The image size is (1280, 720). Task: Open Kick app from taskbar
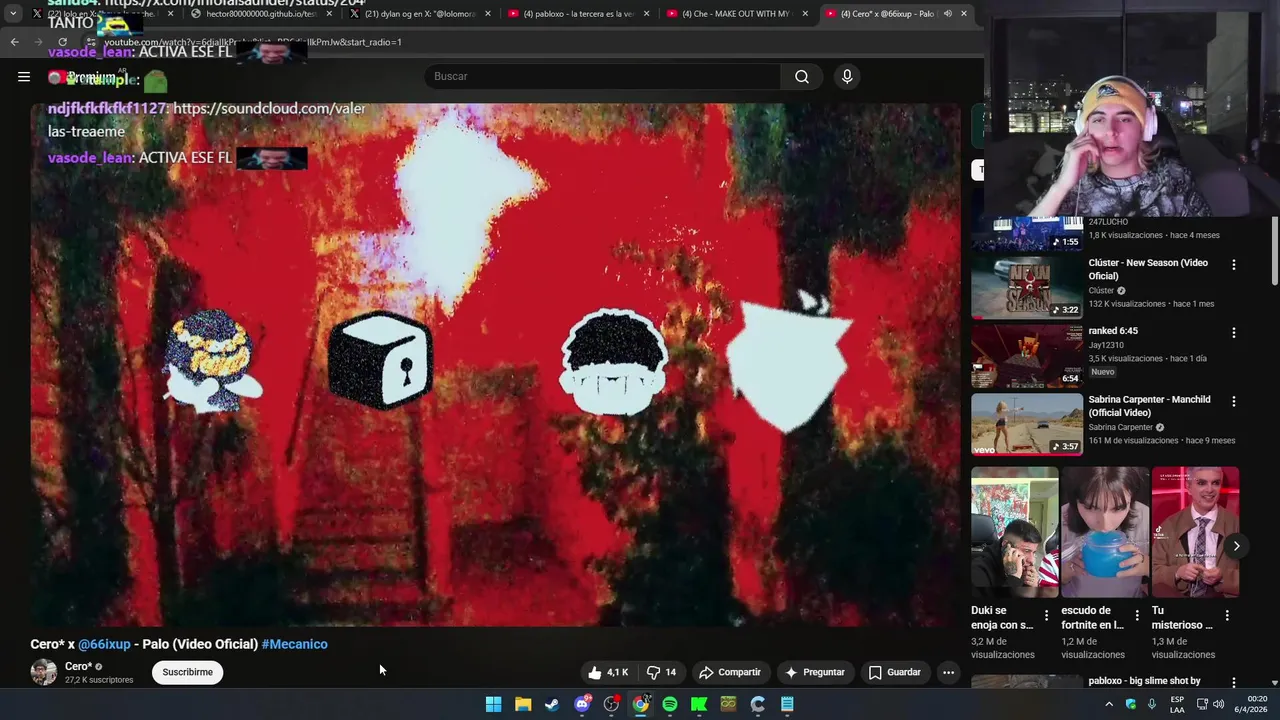[x=699, y=704]
